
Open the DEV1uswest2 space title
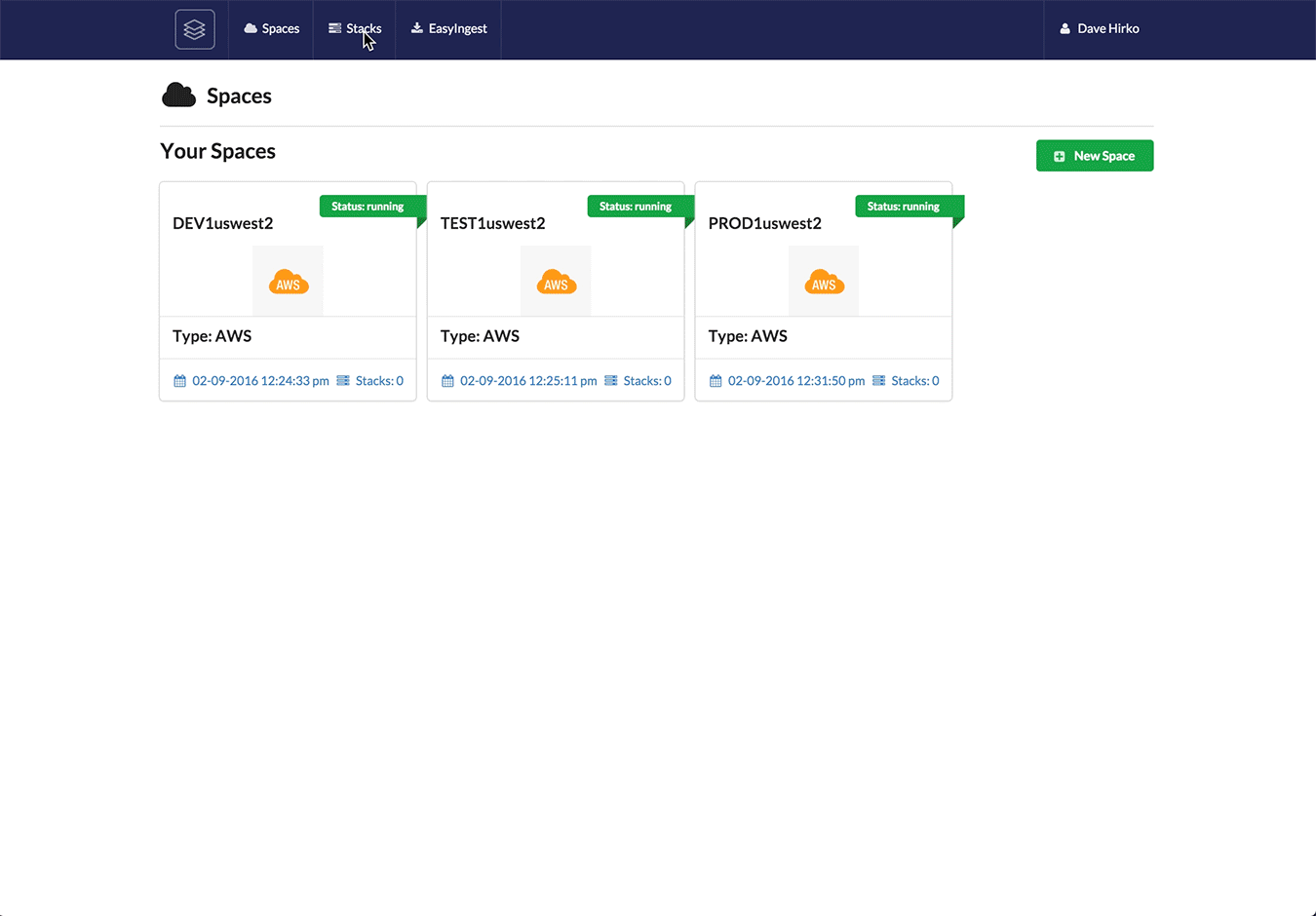coord(223,223)
